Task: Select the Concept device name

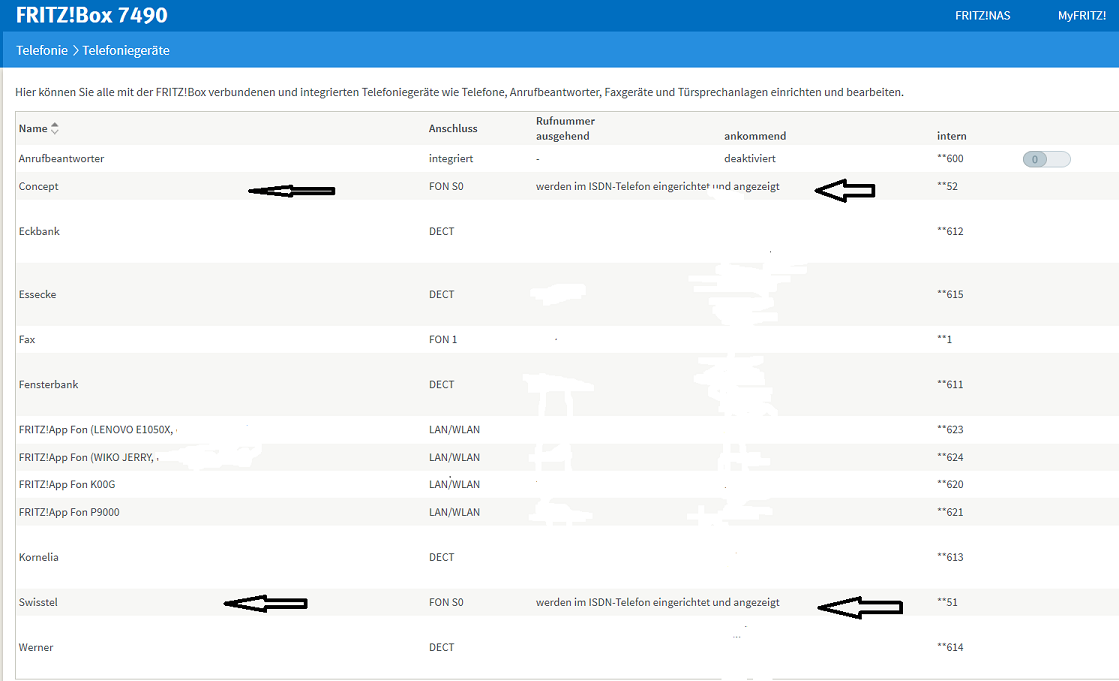Action: (39, 186)
